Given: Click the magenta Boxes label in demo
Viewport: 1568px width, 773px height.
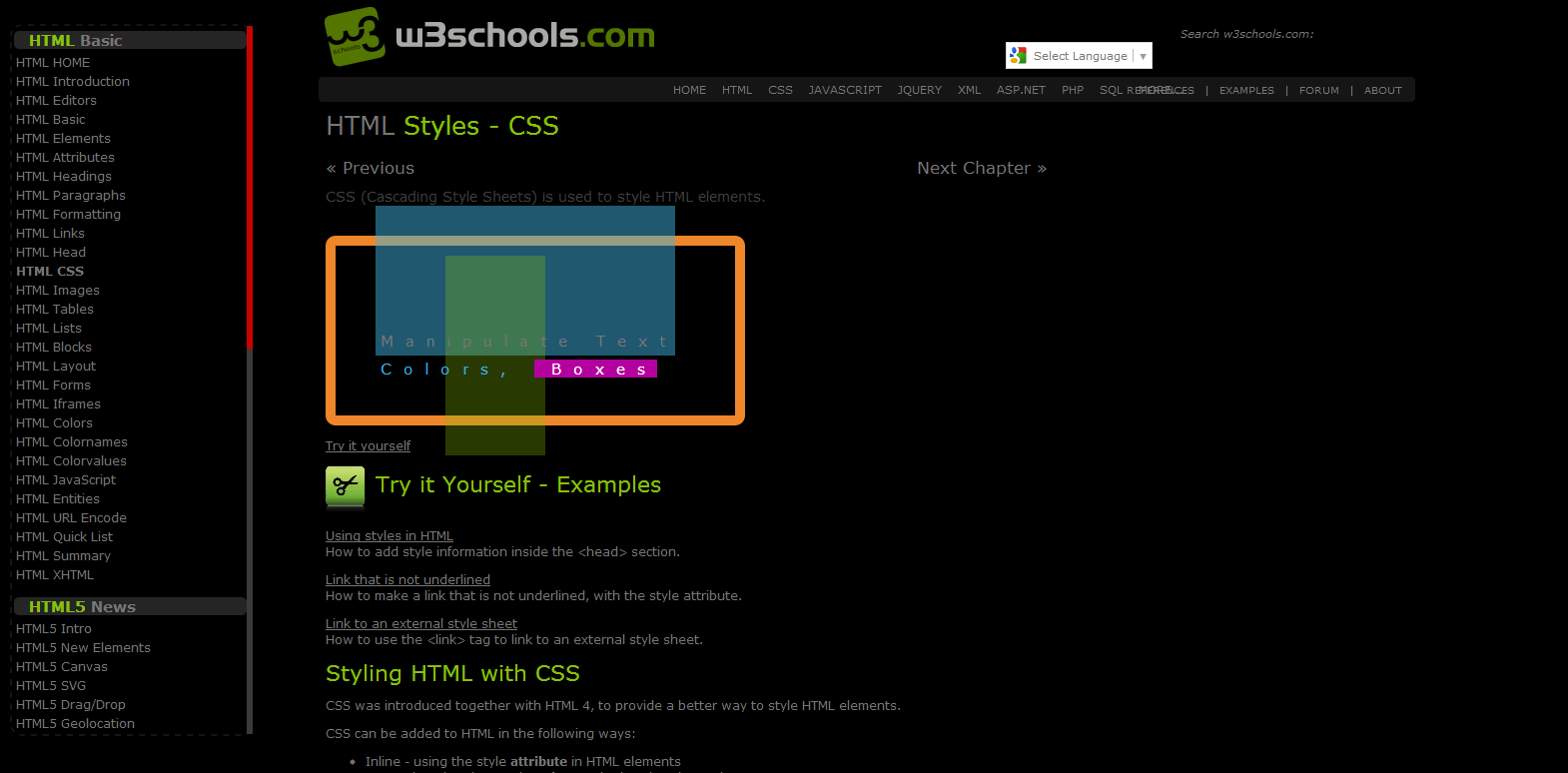Looking at the screenshot, I should [595, 370].
